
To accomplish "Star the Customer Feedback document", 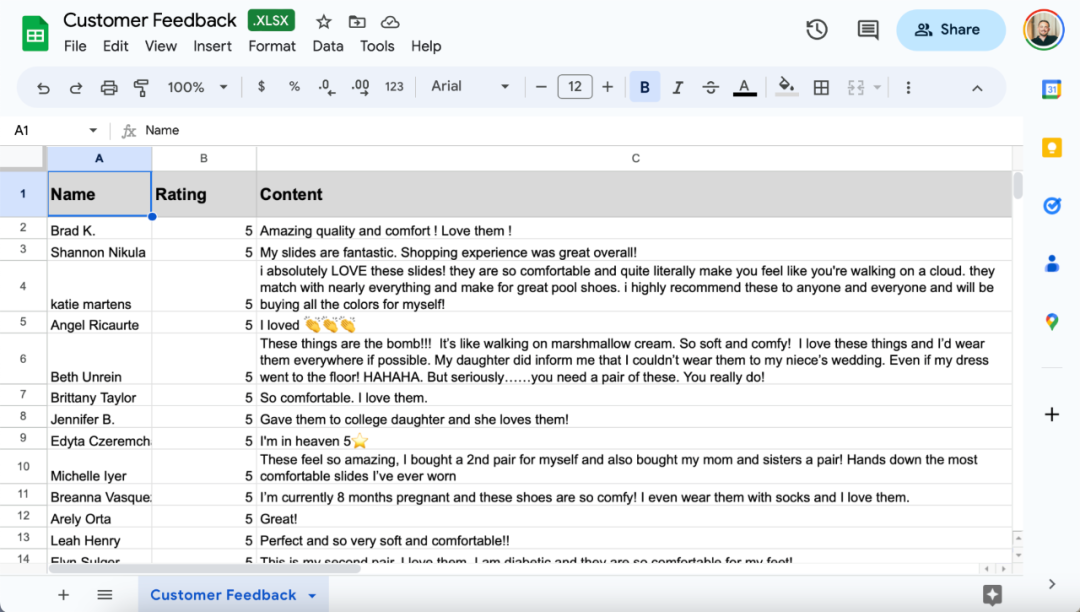I will click(324, 22).
